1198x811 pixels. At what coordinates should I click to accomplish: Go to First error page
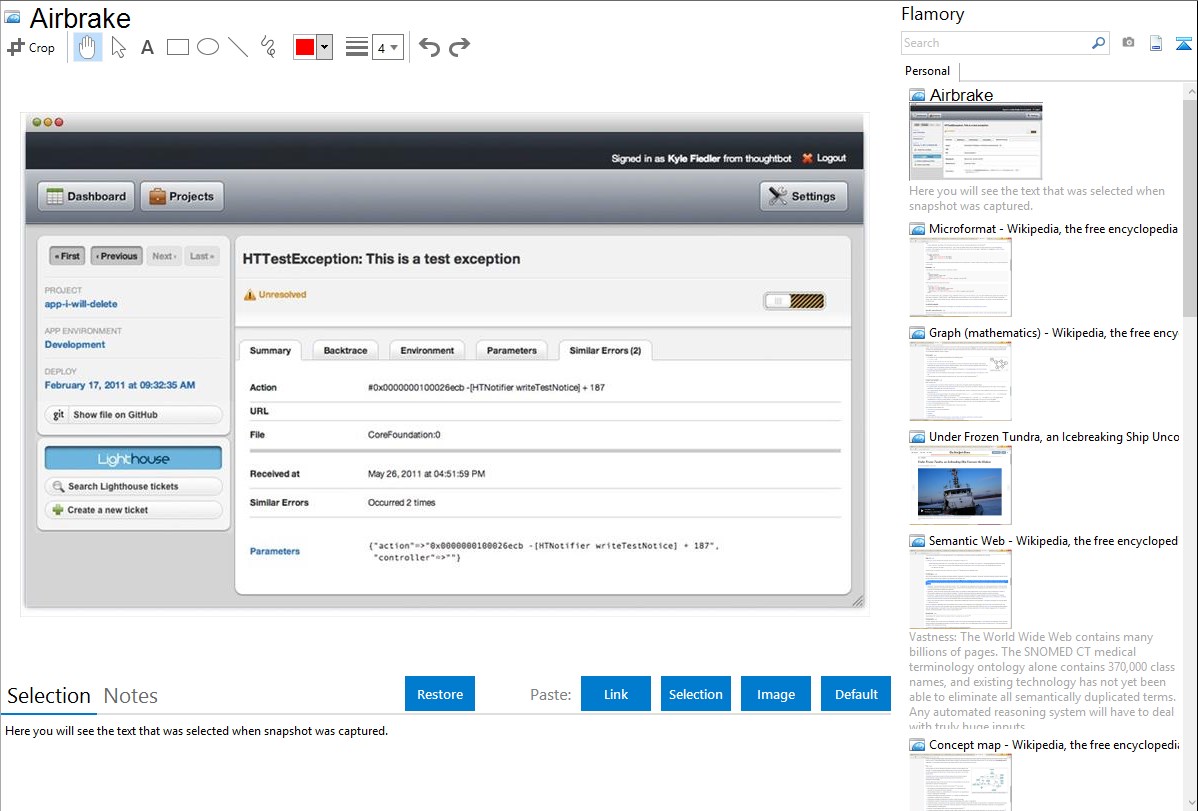pos(67,256)
